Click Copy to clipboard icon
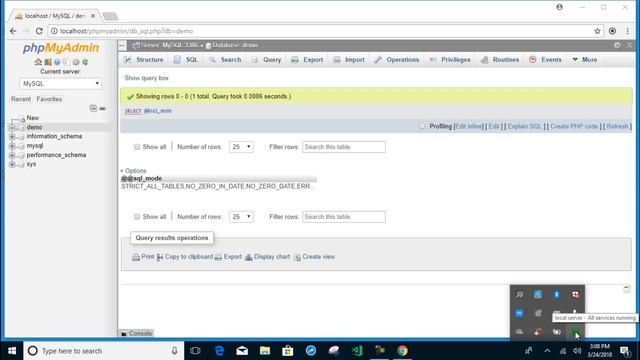Image resolution: width=640 pixels, height=360 pixels. click(x=160, y=257)
